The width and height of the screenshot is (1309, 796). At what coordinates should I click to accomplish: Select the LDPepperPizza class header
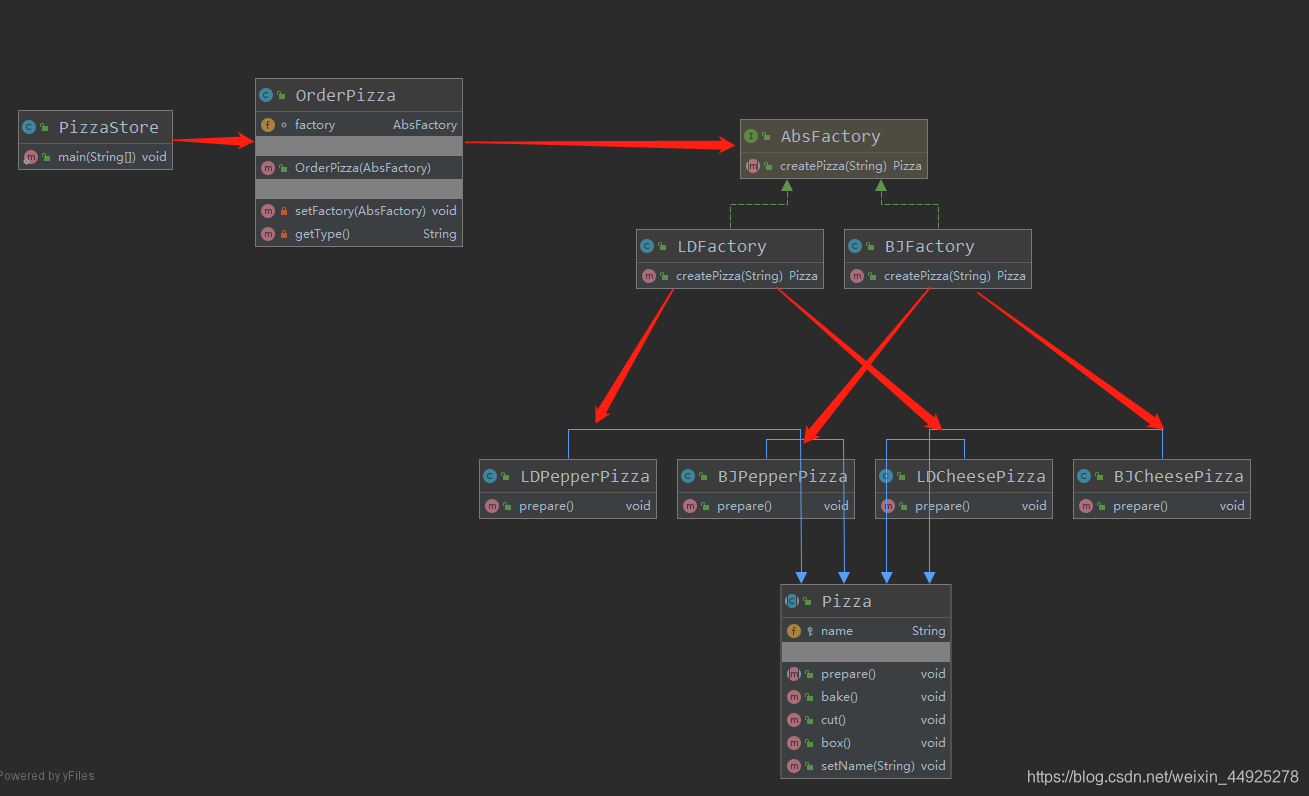coord(568,476)
